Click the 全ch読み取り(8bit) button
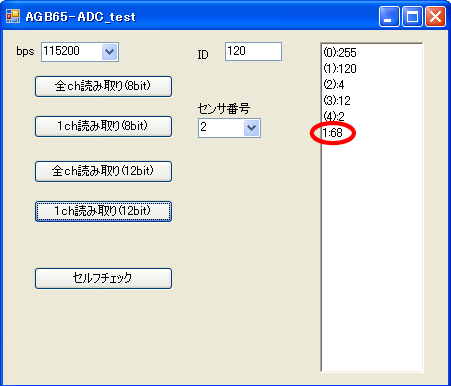Viewport: 451px width, 386px height. [x=103, y=86]
